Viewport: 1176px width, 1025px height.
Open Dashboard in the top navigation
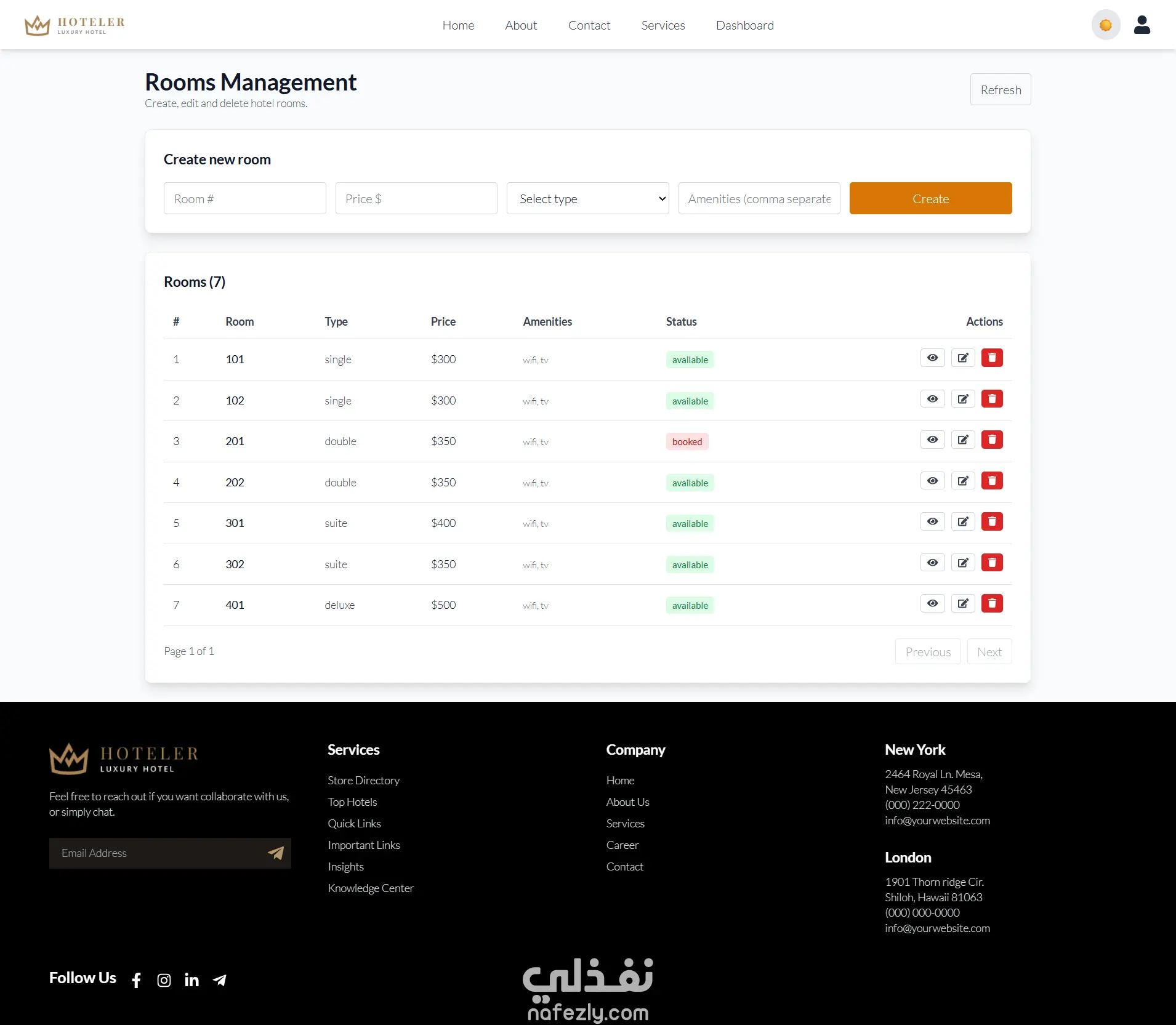(745, 25)
